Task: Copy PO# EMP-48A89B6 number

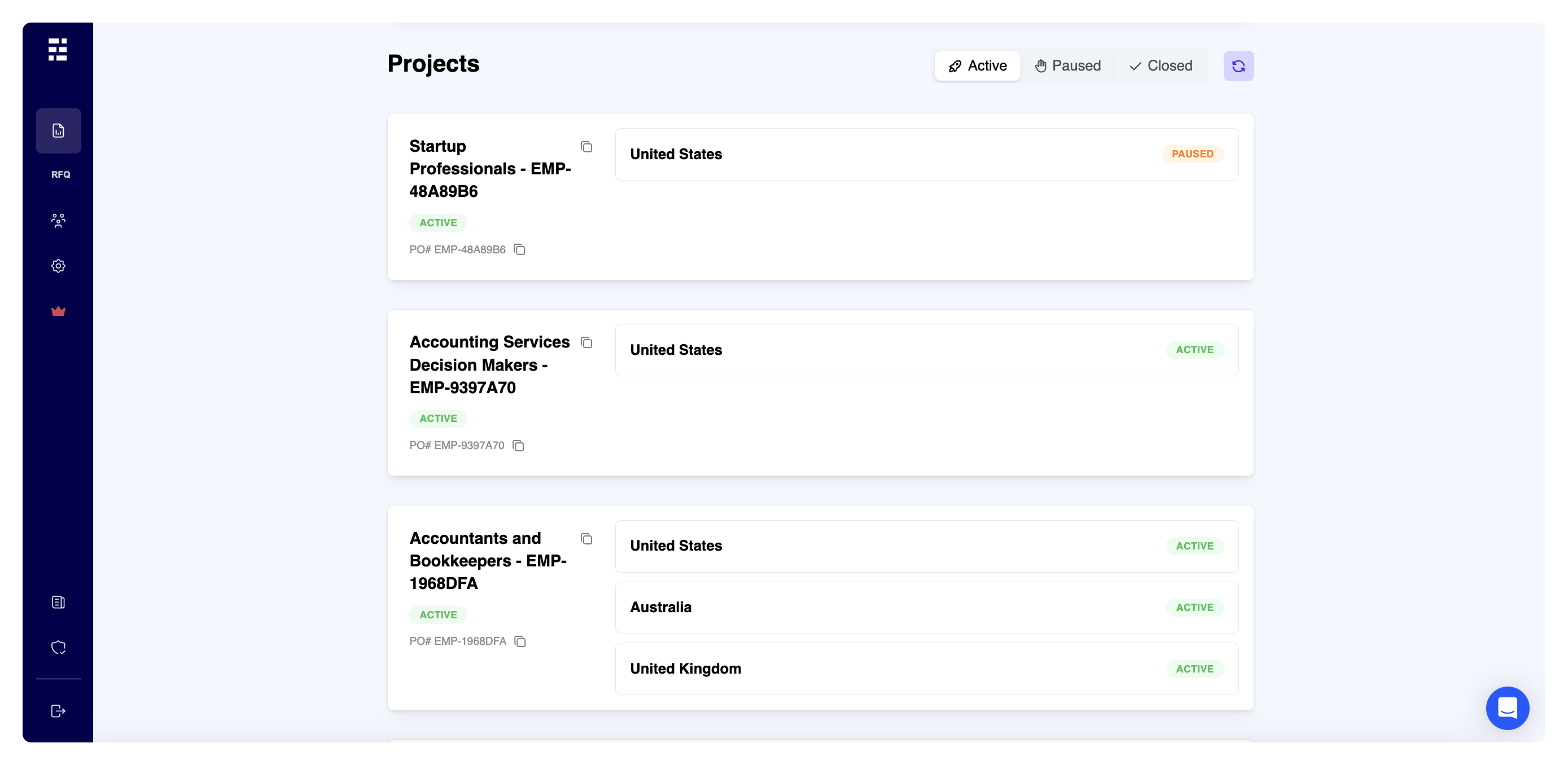Action: coord(520,249)
